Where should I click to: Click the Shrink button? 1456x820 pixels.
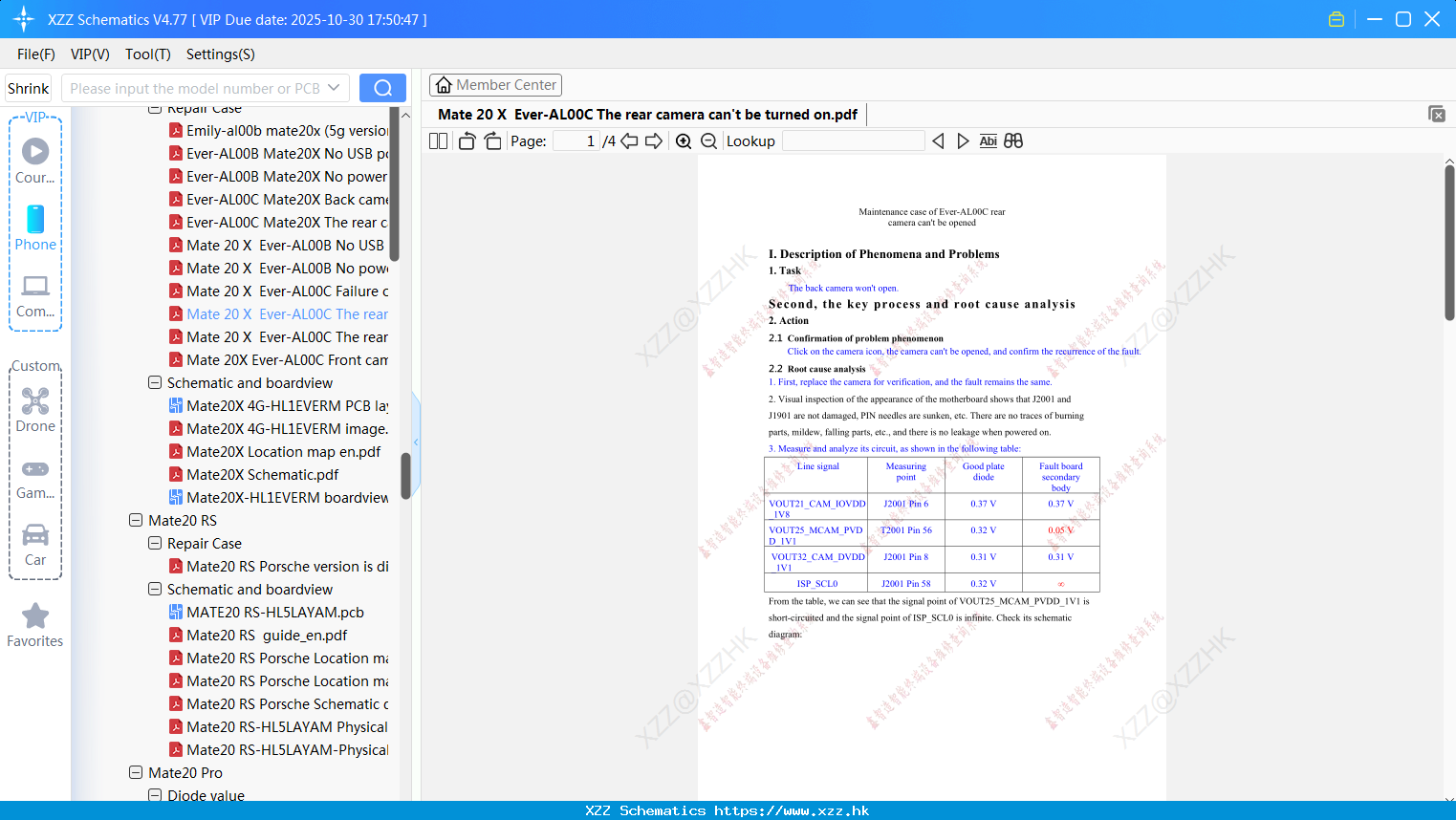[x=29, y=88]
